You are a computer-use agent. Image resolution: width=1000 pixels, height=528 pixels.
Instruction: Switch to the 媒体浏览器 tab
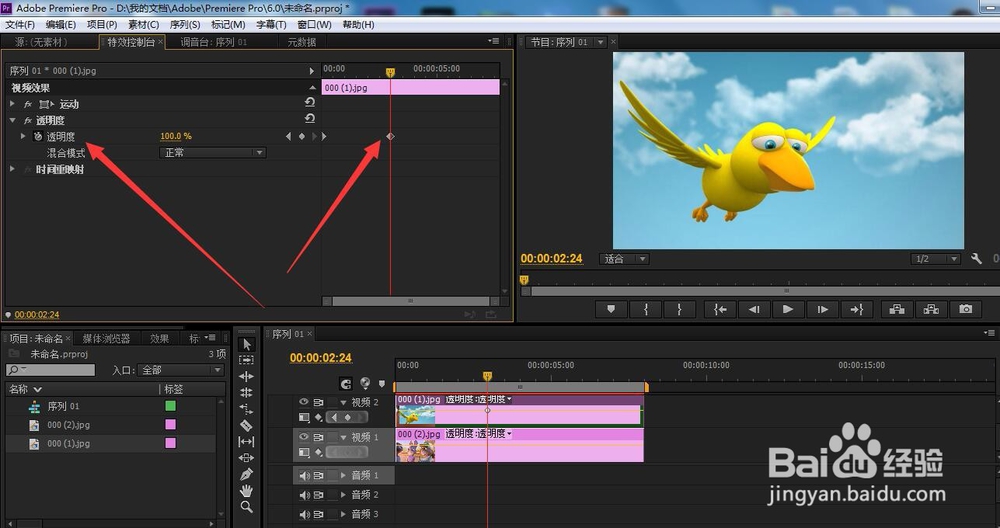pos(106,339)
